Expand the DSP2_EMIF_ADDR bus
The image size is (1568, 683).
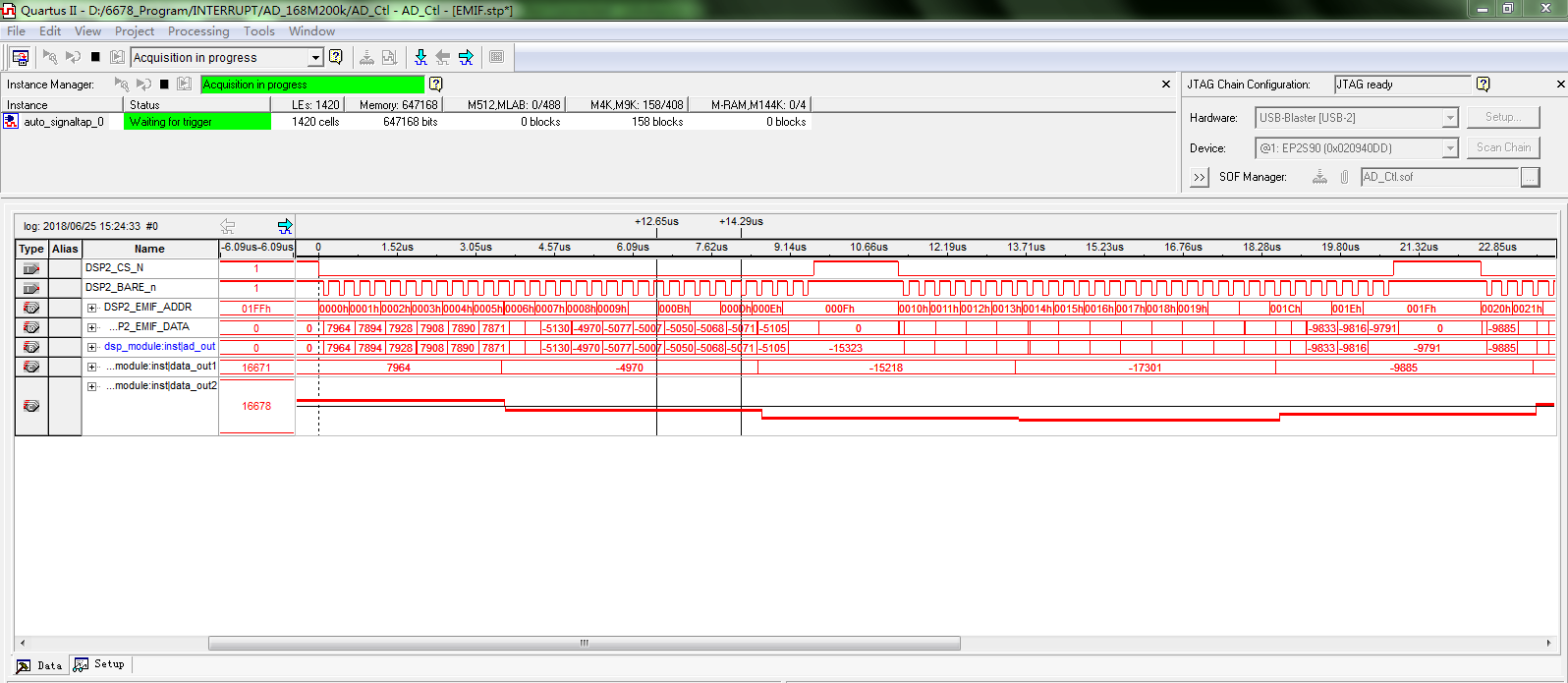(x=92, y=308)
